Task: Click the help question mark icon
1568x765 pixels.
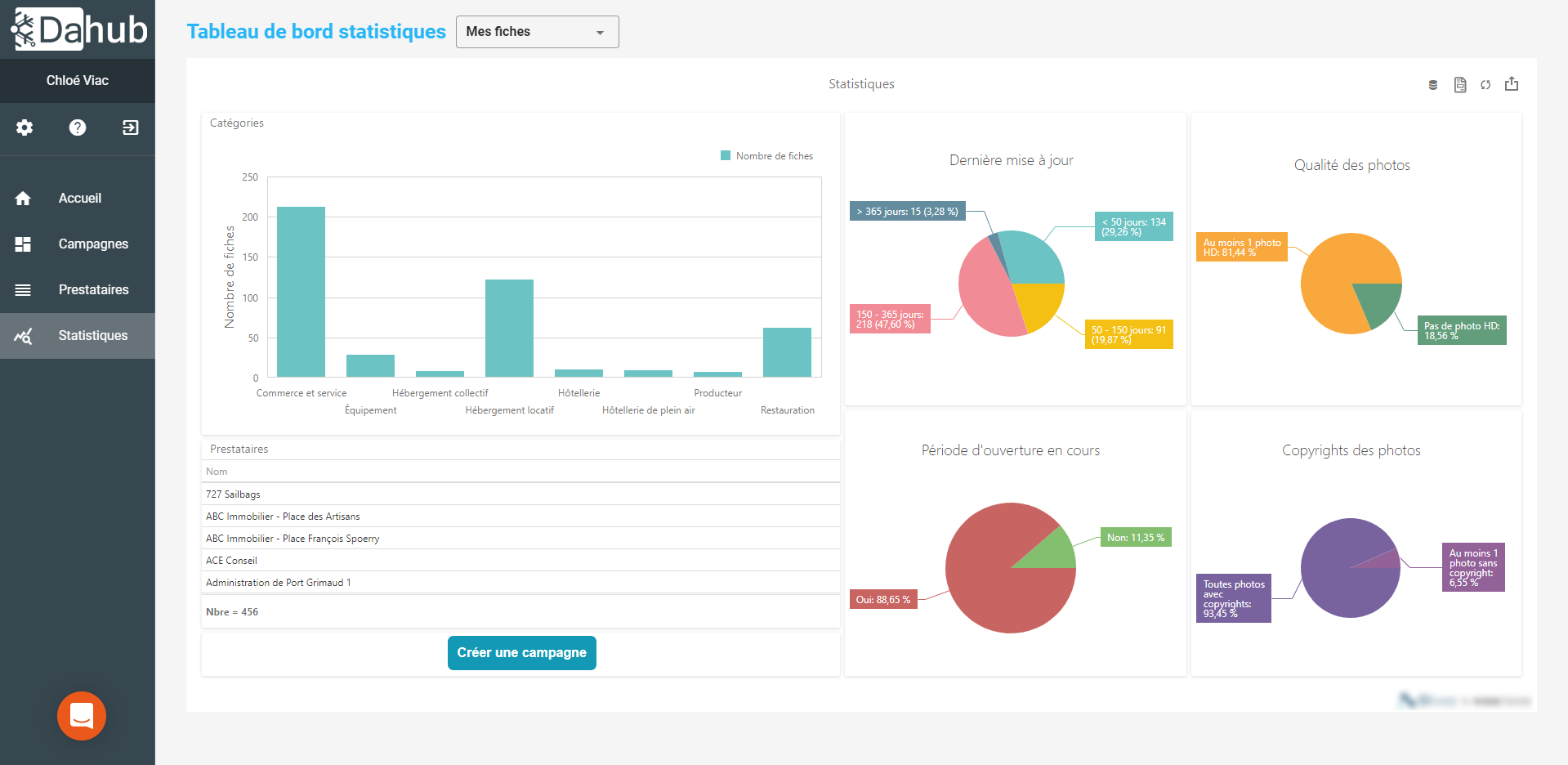Action: [77, 128]
